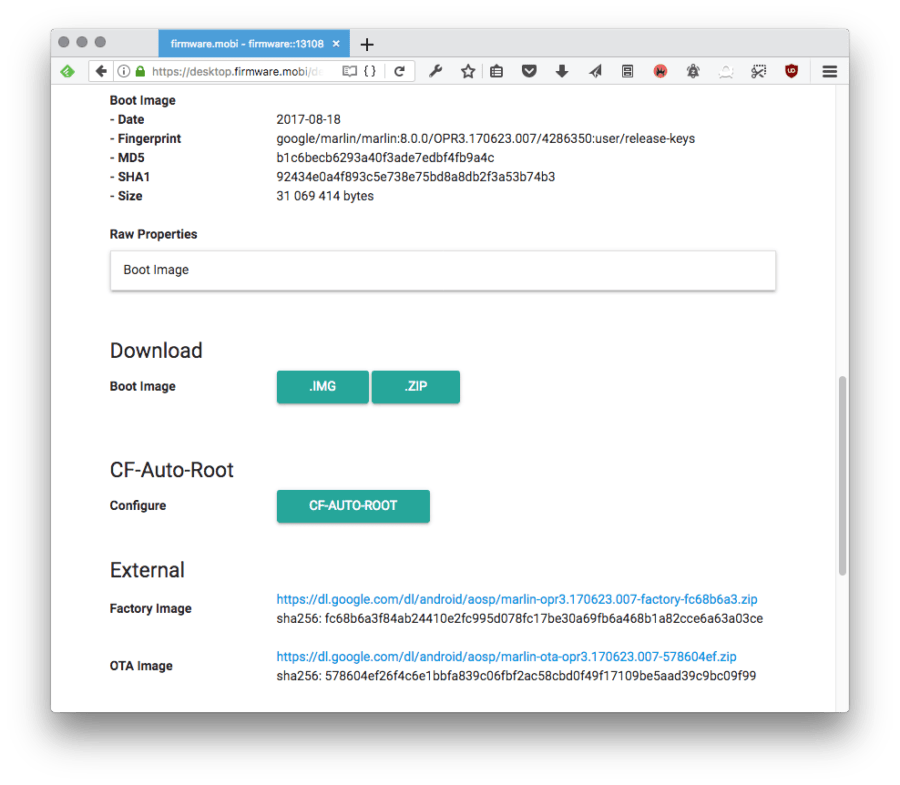The width and height of the screenshot is (900, 785).
Task: Open the Factory Image download link
Action: 517,599
